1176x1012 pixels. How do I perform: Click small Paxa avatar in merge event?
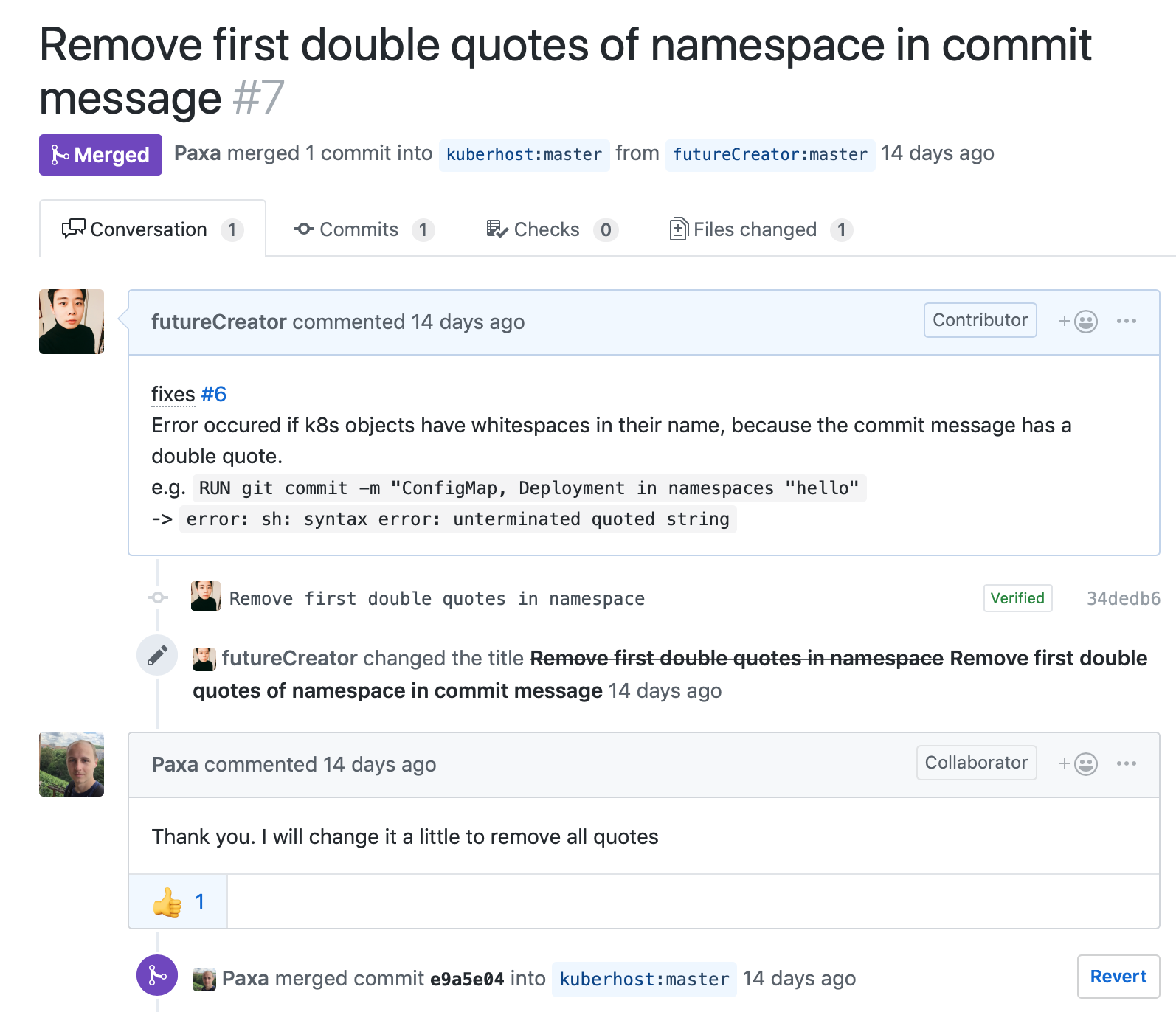pyautogui.click(x=204, y=980)
